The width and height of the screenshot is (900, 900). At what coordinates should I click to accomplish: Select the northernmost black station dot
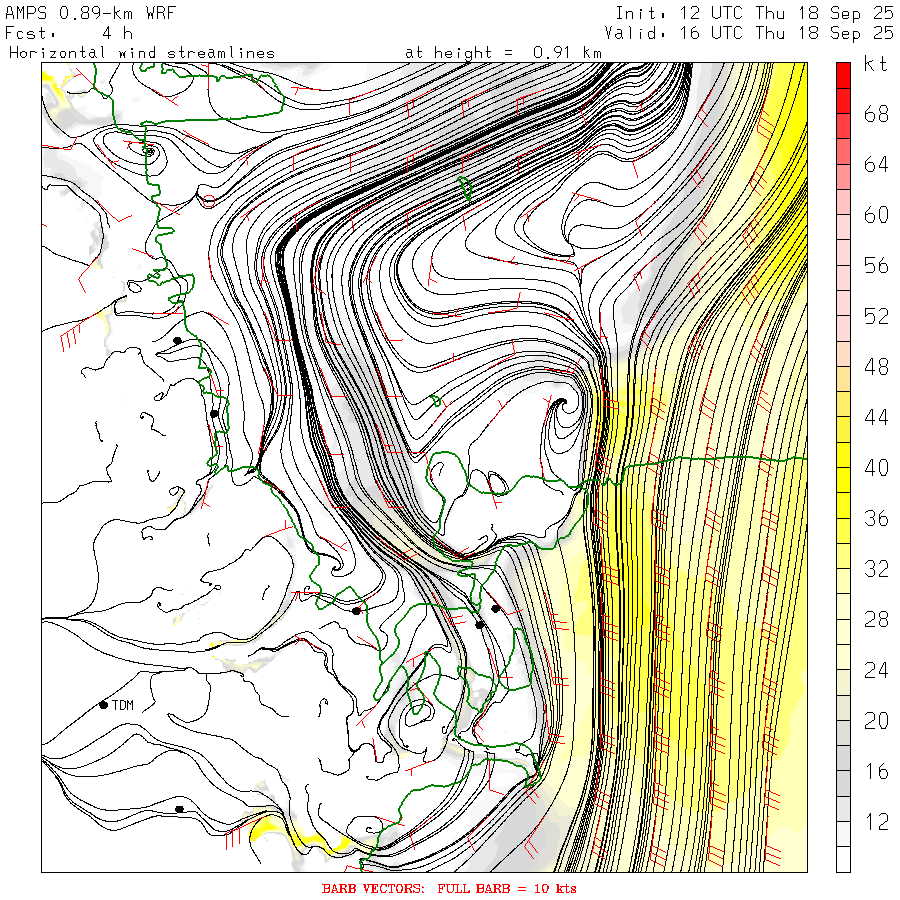tap(177, 340)
